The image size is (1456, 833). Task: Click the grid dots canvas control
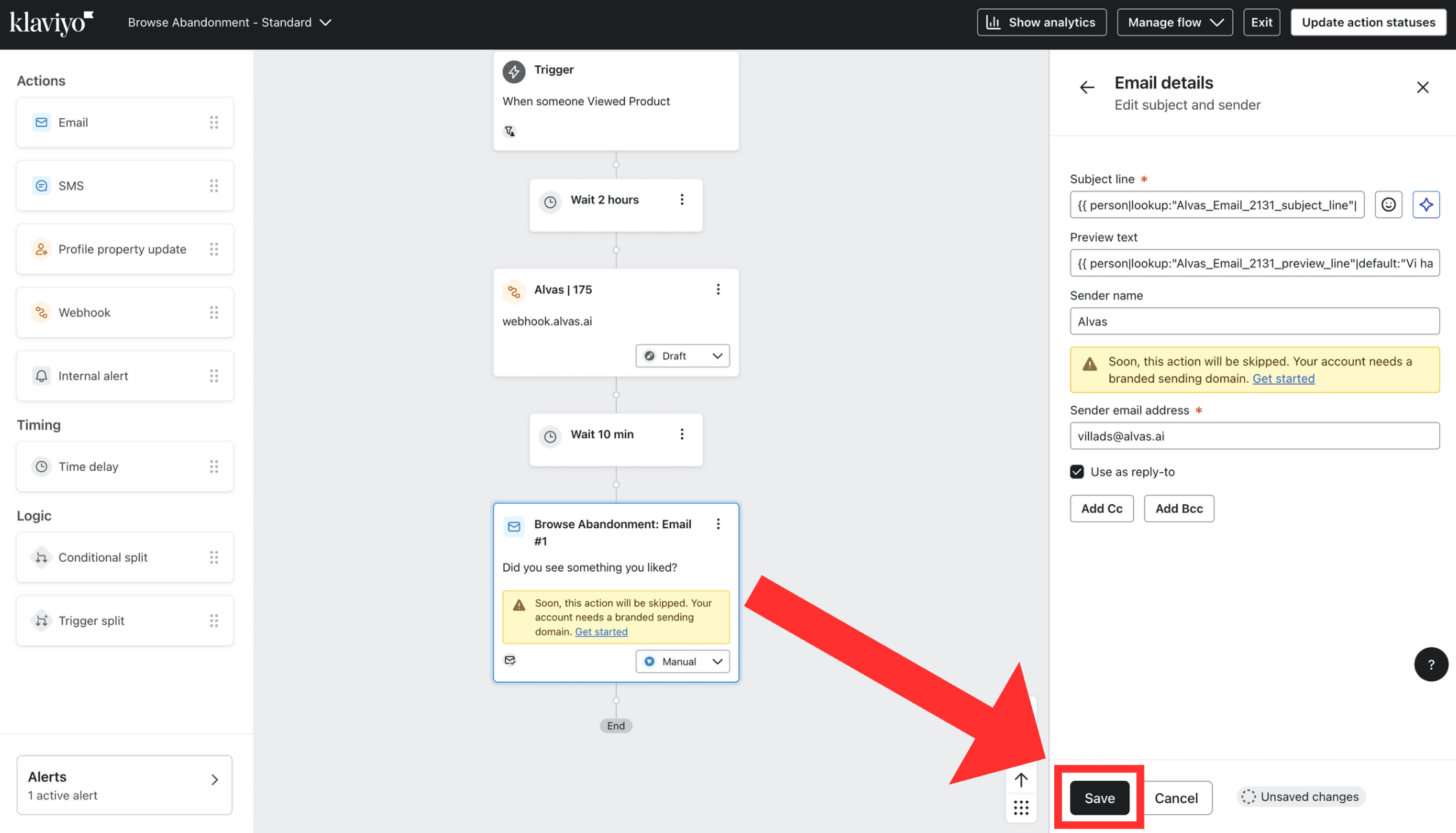(1021, 808)
